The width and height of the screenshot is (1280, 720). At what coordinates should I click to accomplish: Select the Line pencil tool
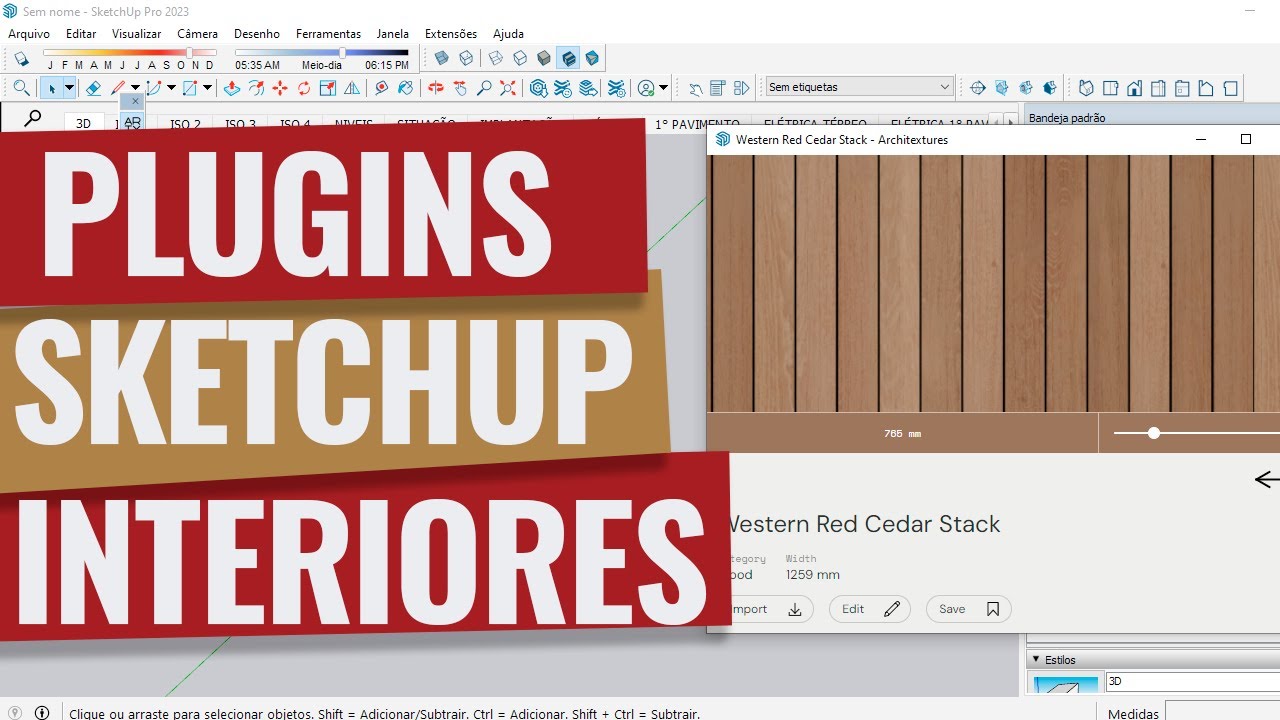click(x=118, y=88)
